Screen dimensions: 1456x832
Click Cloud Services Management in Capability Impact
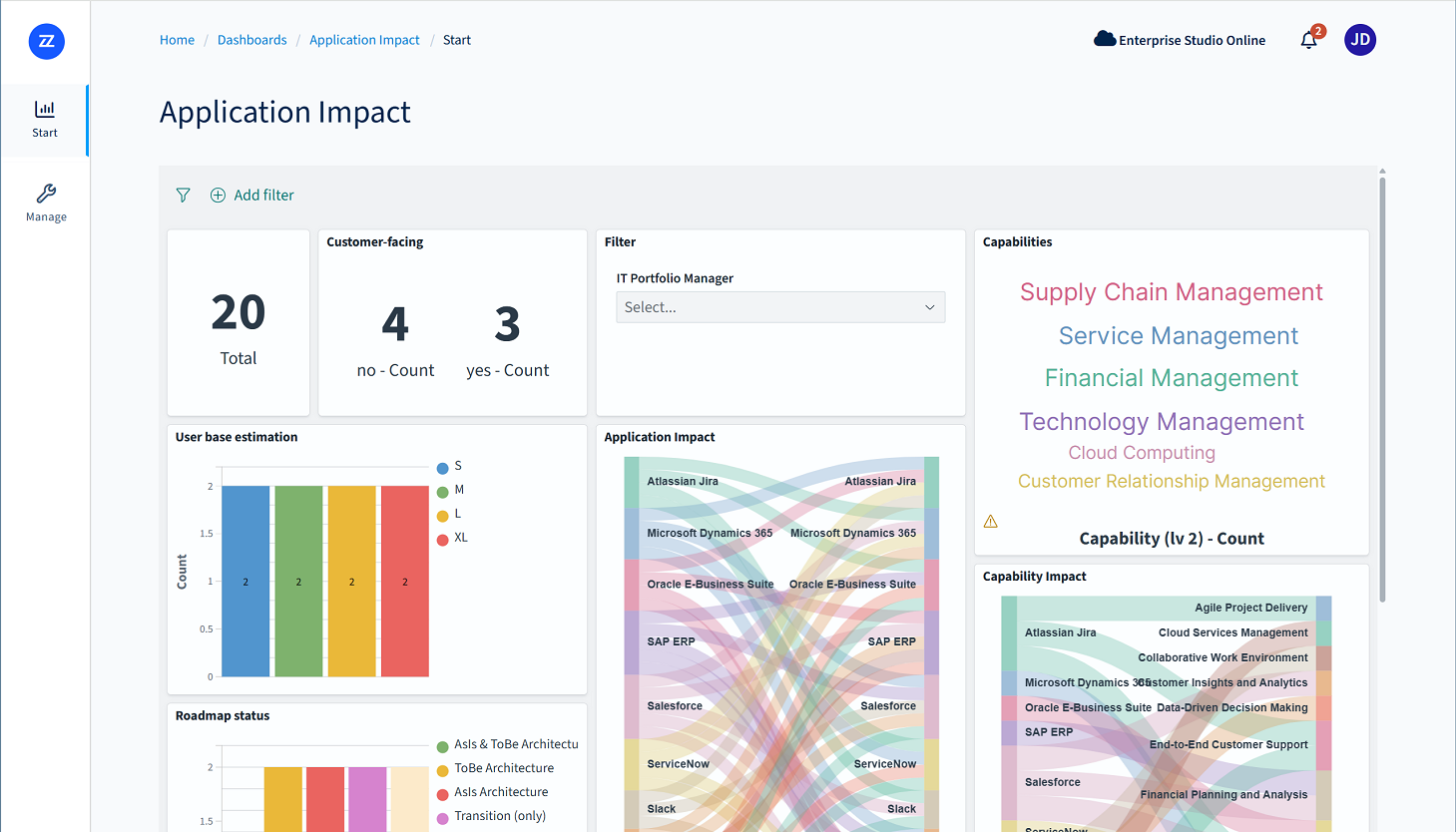click(1233, 632)
